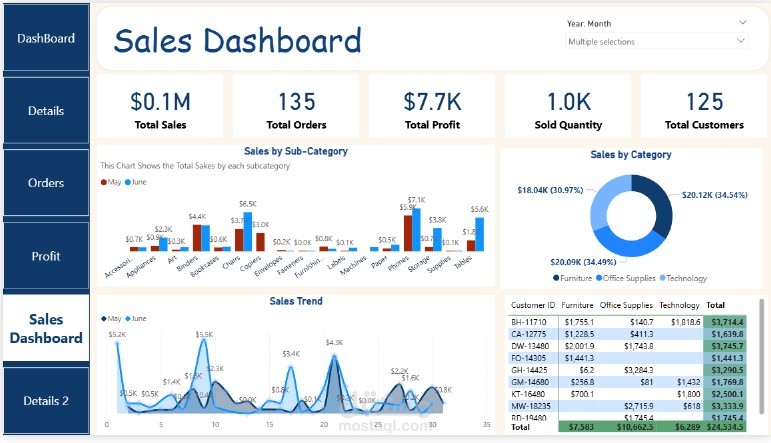The image size is (771, 443).
Task: Click the $3,745.7 total cell
Action: coord(727,346)
